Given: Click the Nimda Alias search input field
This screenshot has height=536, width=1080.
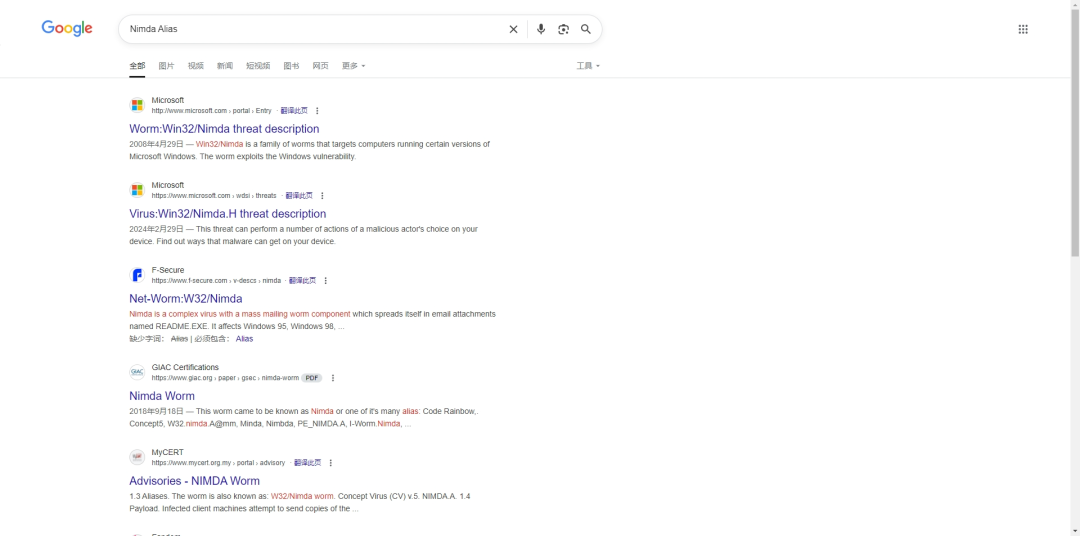Looking at the screenshot, I should [x=313, y=29].
